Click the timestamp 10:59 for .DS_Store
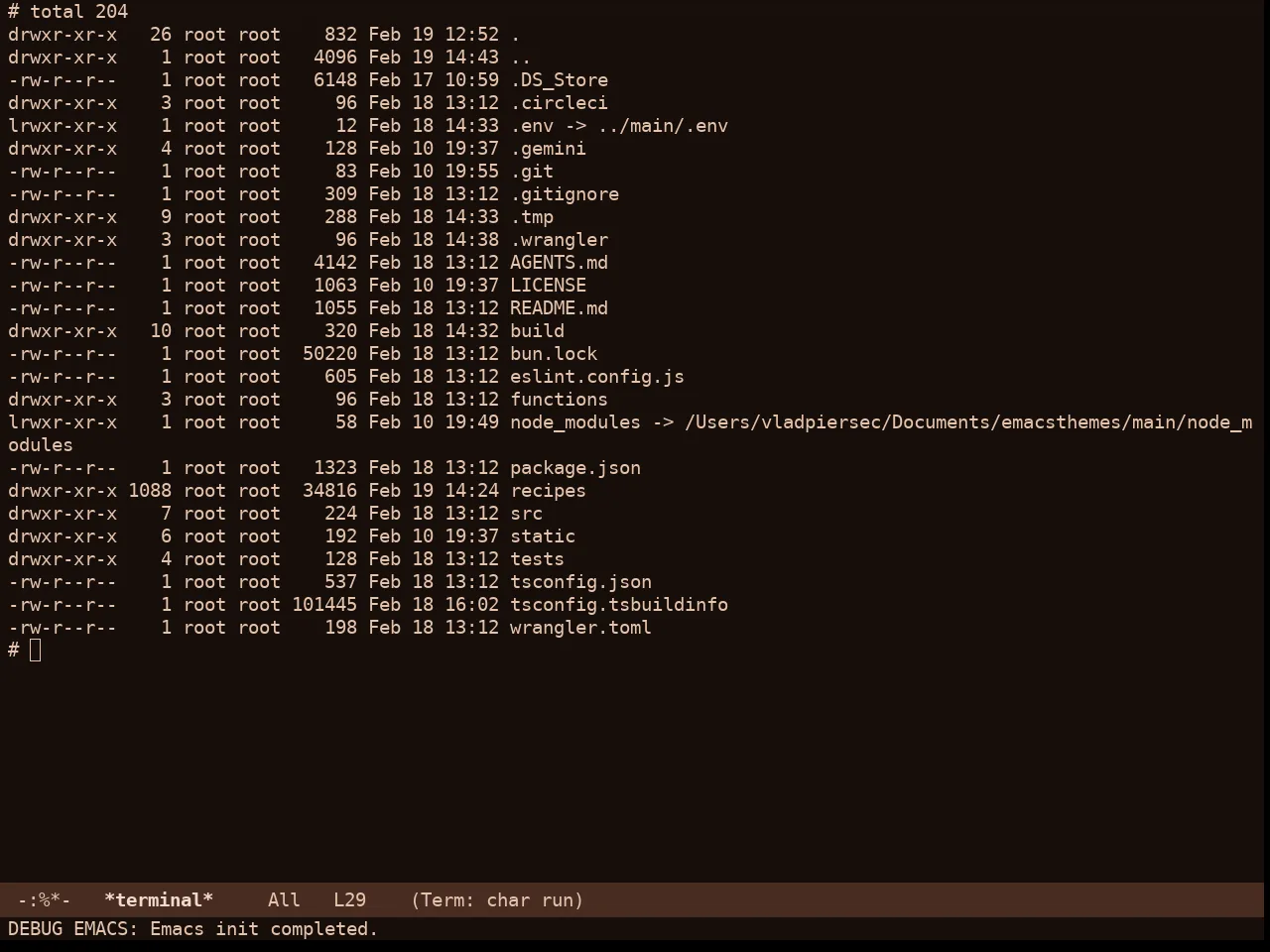 [471, 80]
